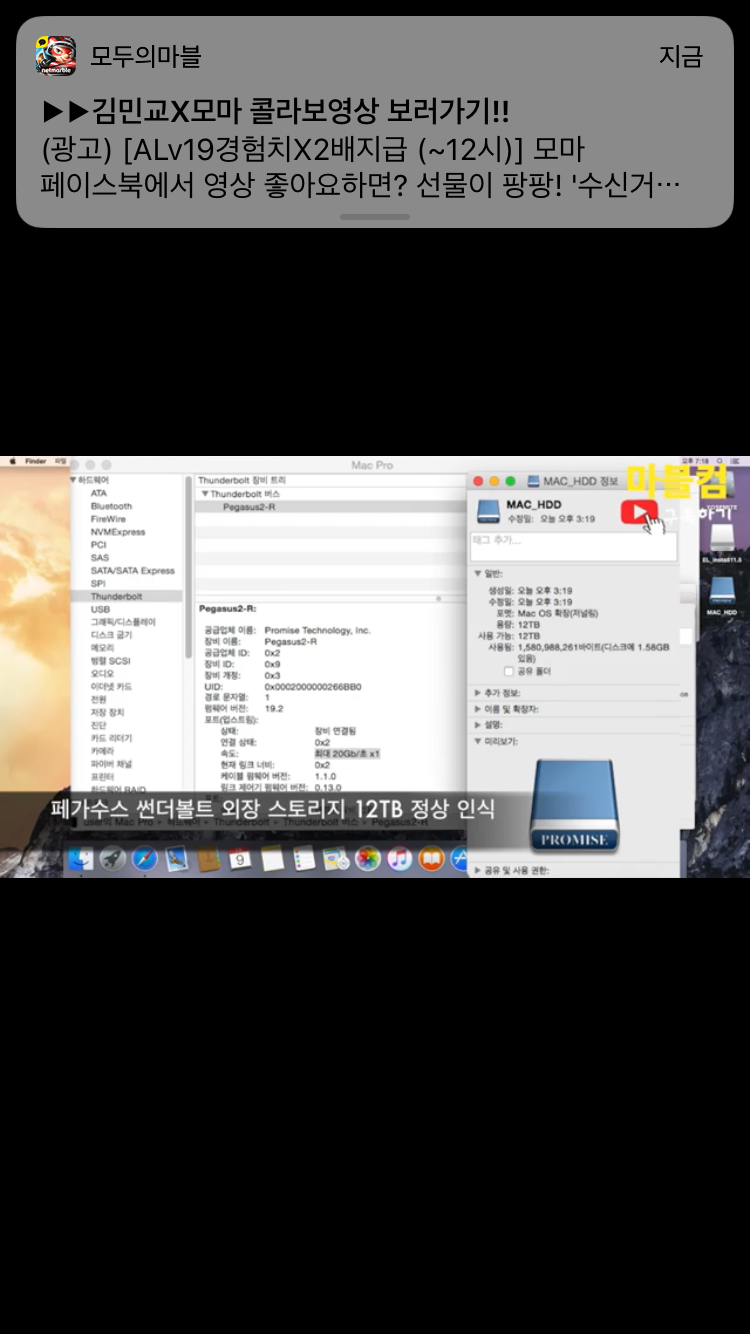The width and height of the screenshot is (750, 1334).
Task: Select MAC_HDD drive icon on desktop
Action: point(722,592)
